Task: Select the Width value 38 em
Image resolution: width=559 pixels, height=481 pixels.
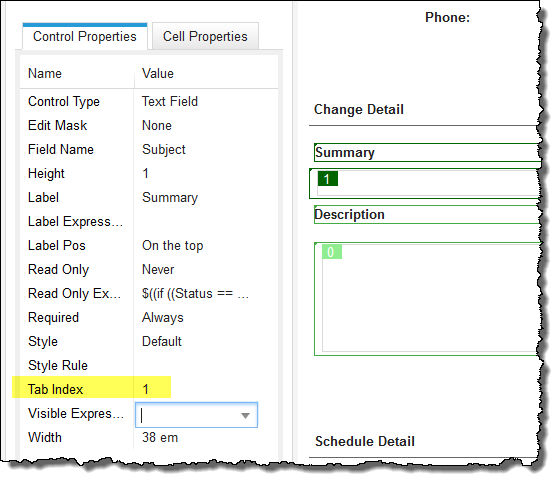Action: 160,437
